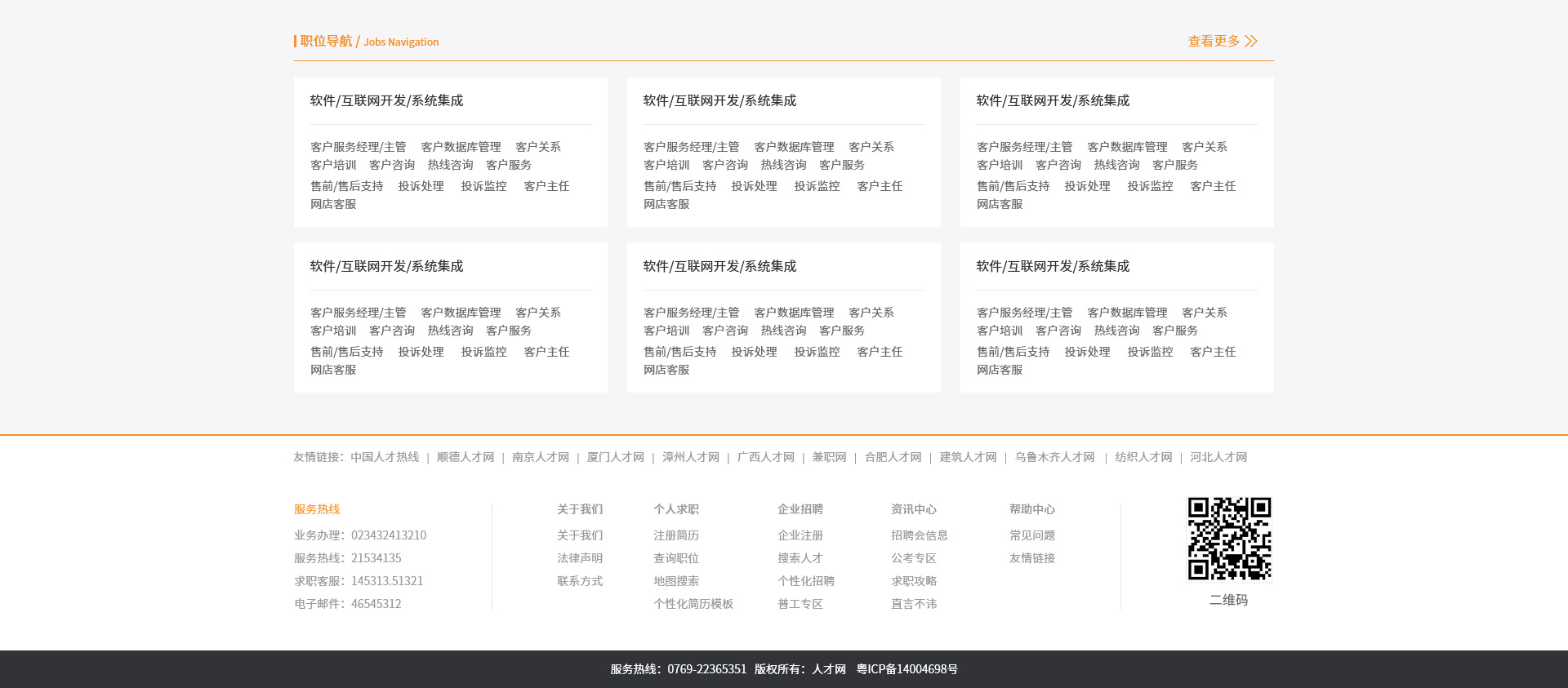Click the 联系方式 footer link
Screen dimensions: 1568x688
580,582
